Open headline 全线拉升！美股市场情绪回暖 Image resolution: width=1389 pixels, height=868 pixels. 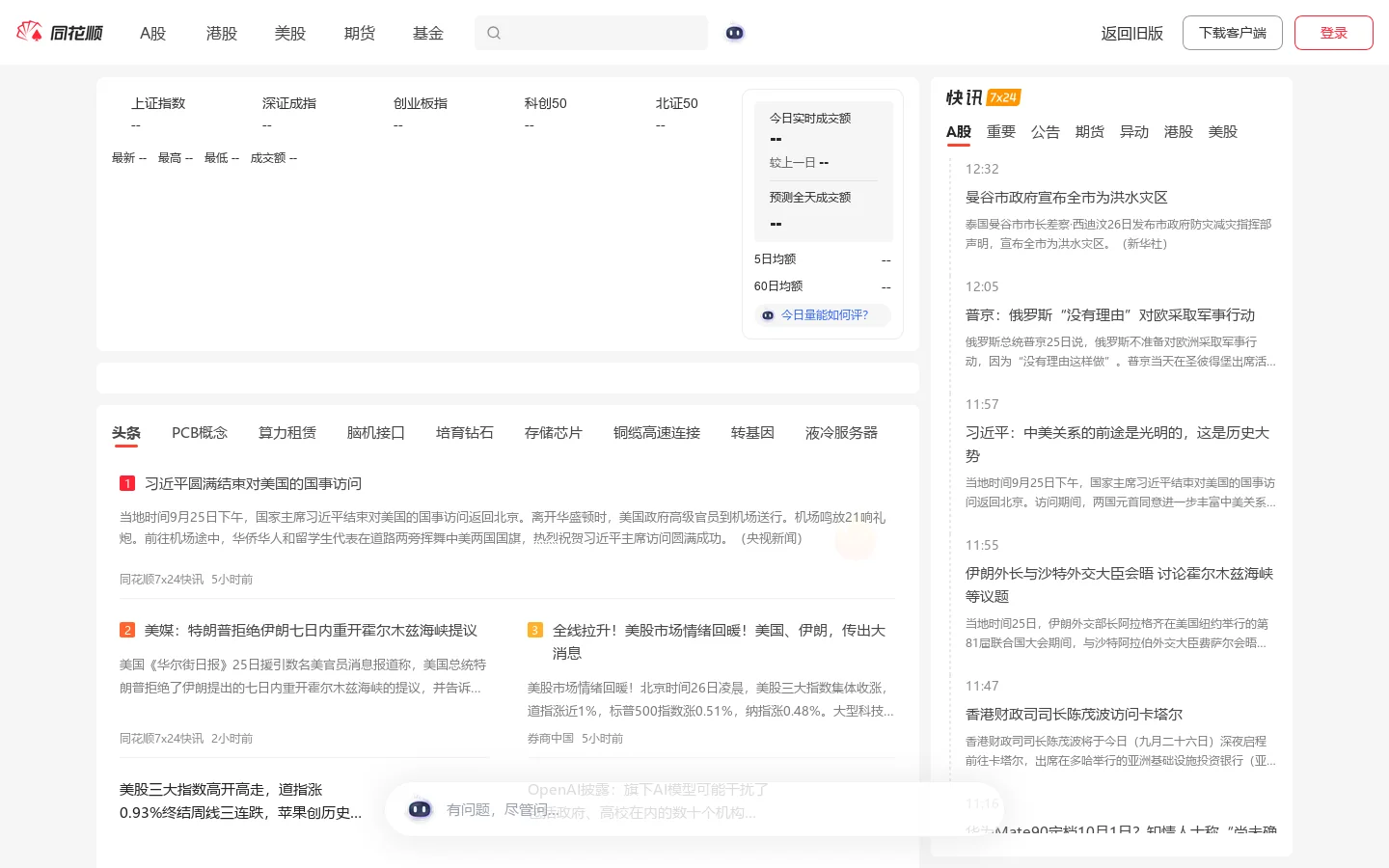coord(719,641)
